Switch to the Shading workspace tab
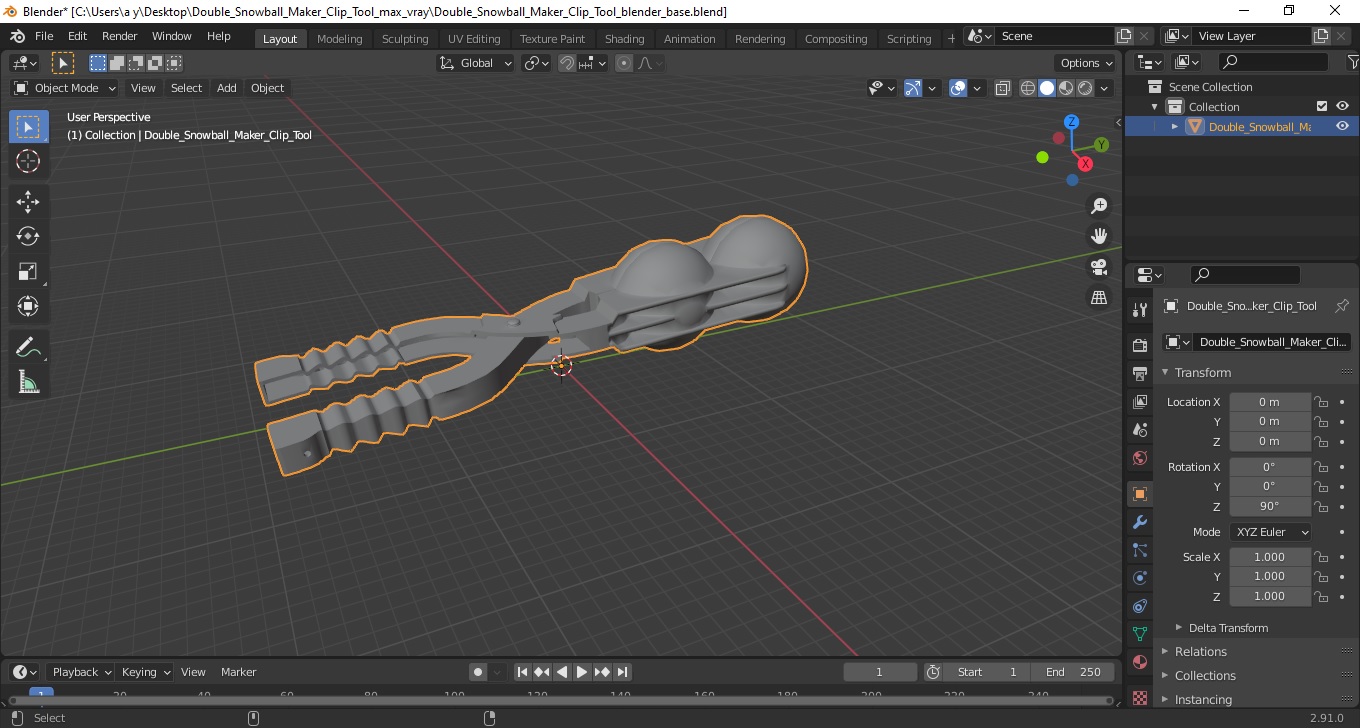 624,39
